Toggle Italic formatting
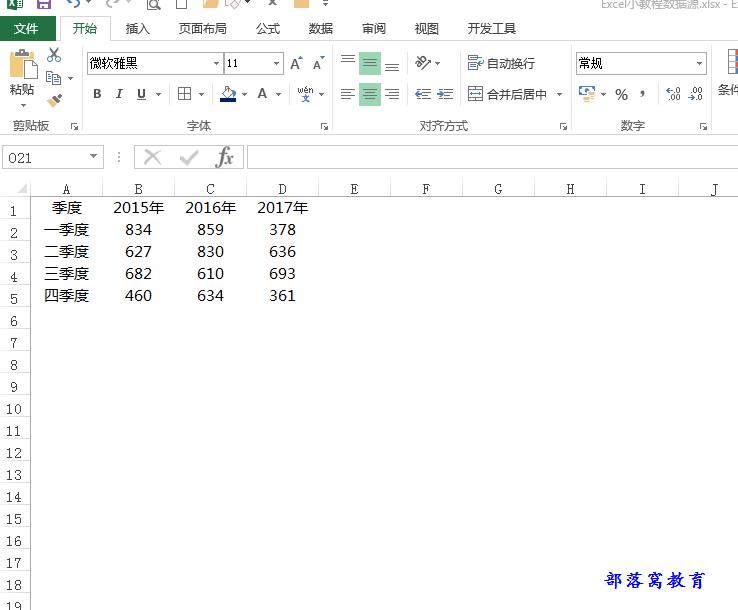 pyautogui.click(x=119, y=94)
